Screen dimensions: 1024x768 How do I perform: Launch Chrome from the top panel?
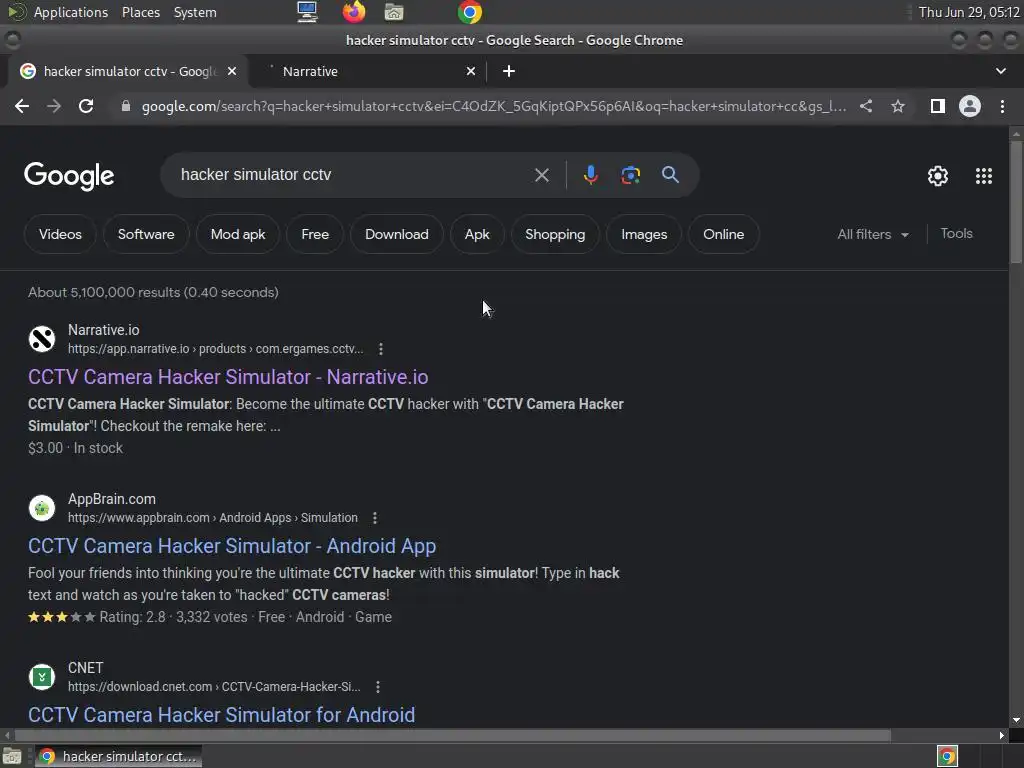(470, 12)
